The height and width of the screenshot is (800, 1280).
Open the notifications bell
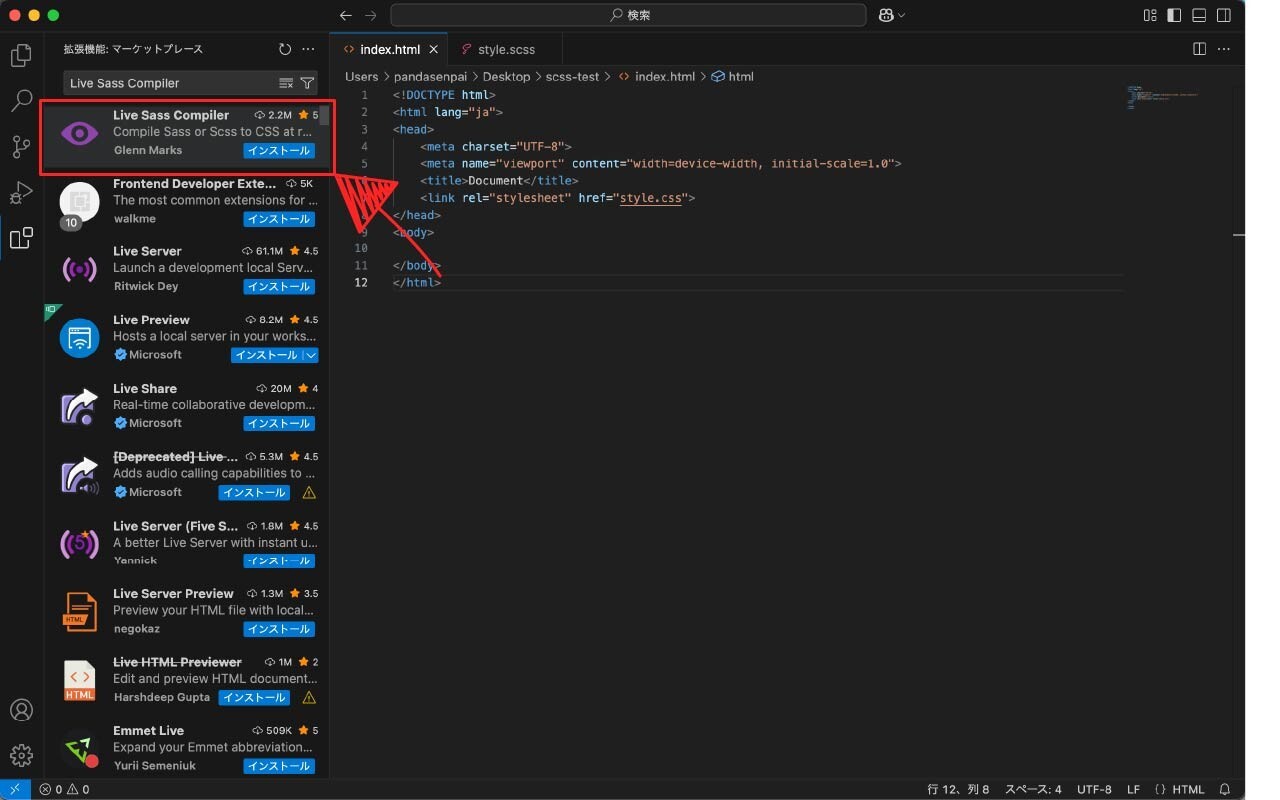tap(1227, 789)
